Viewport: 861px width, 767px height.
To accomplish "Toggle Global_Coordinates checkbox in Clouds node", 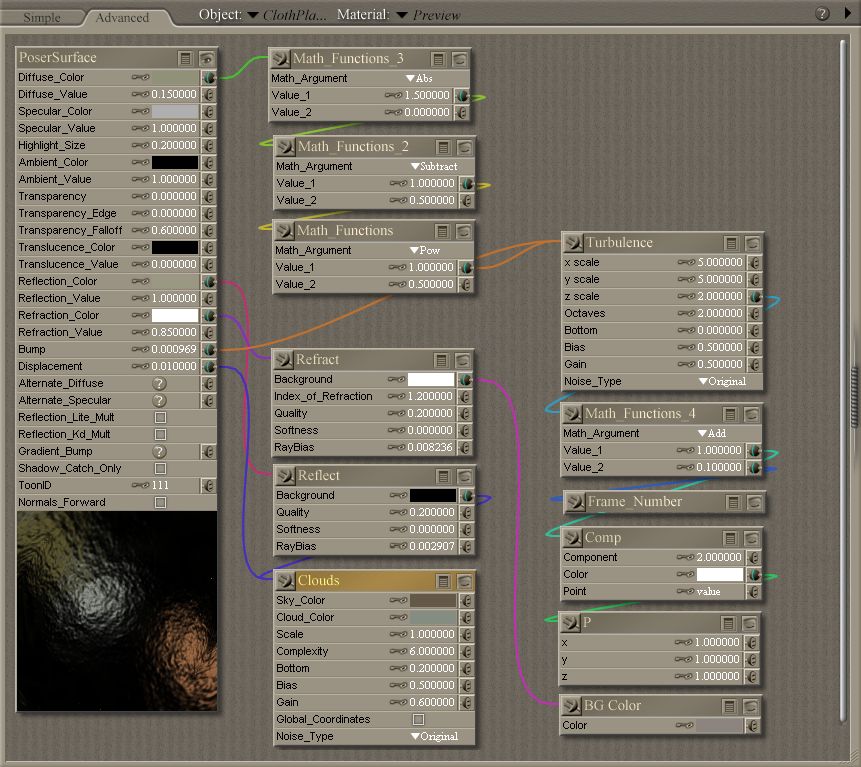I will pyautogui.click(x=418, y=720).
